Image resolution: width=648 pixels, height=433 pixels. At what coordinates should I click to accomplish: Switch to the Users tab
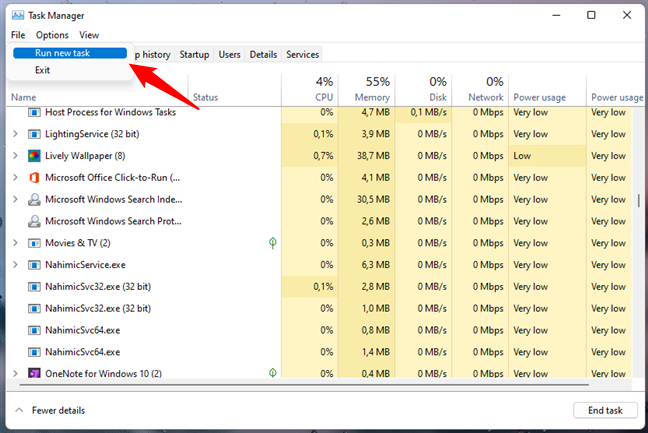(229, 55)
